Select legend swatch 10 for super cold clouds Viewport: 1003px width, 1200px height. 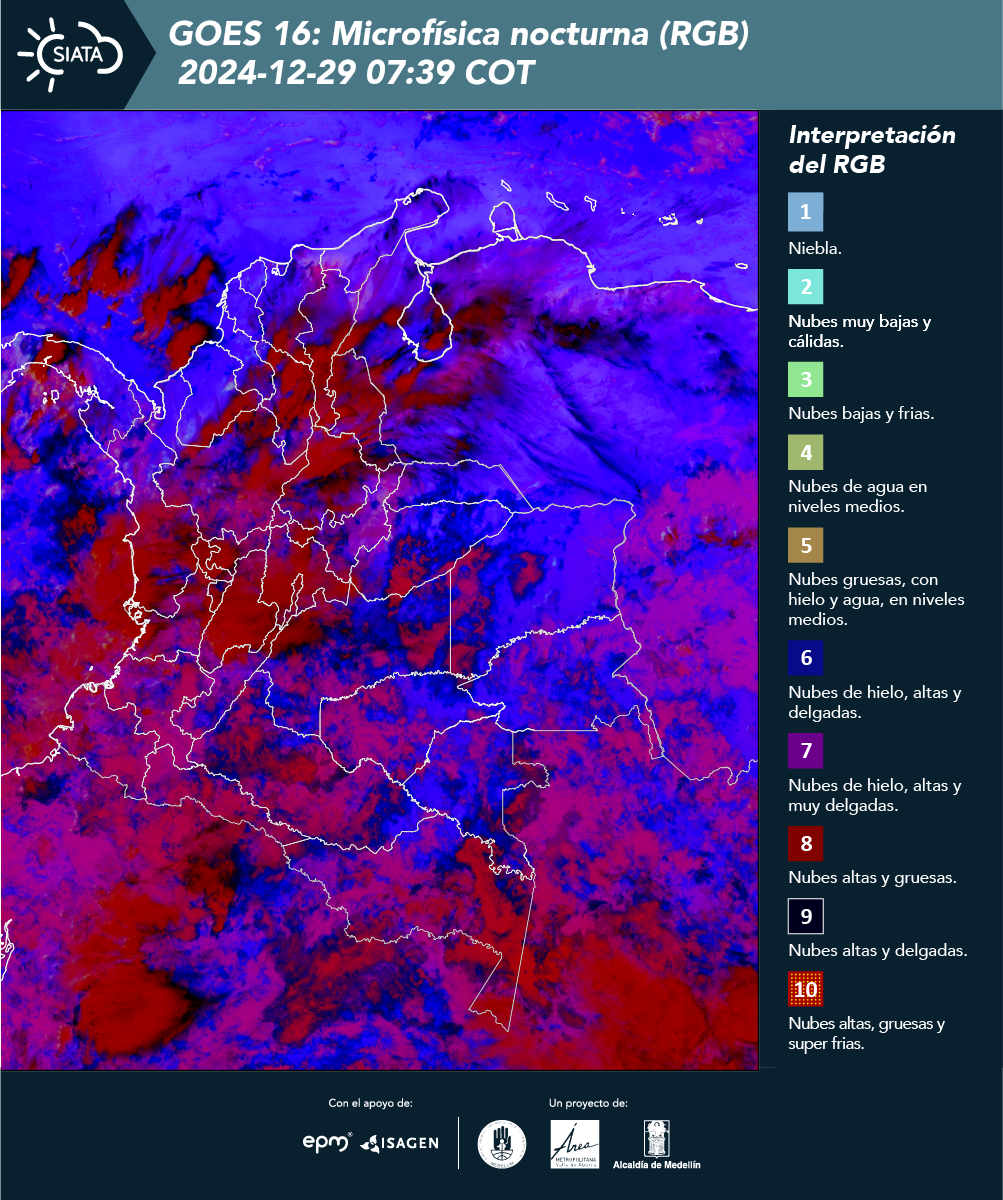tap(805, 990)
